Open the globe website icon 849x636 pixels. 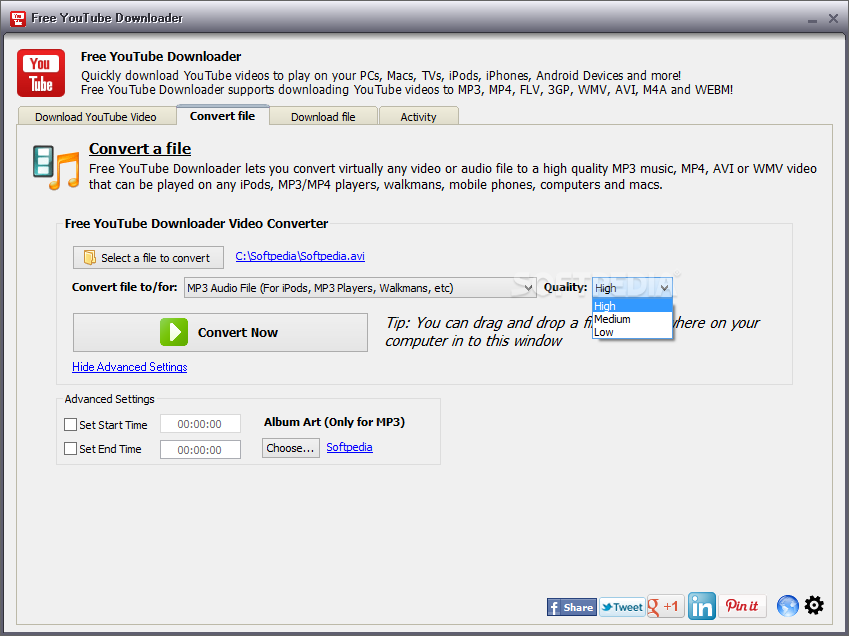coord(787,606)
